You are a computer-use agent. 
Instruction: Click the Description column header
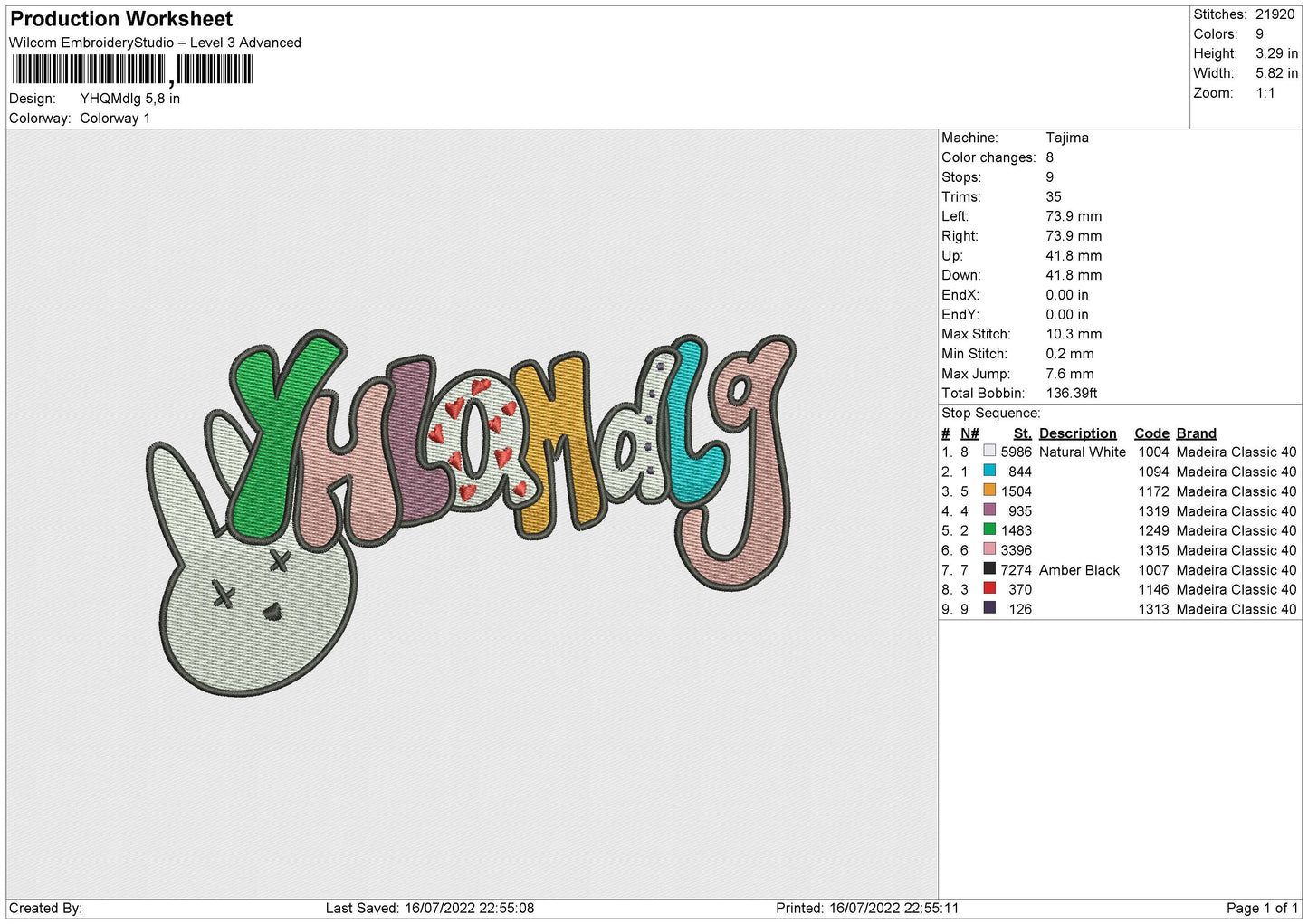tap(1077, 433)
